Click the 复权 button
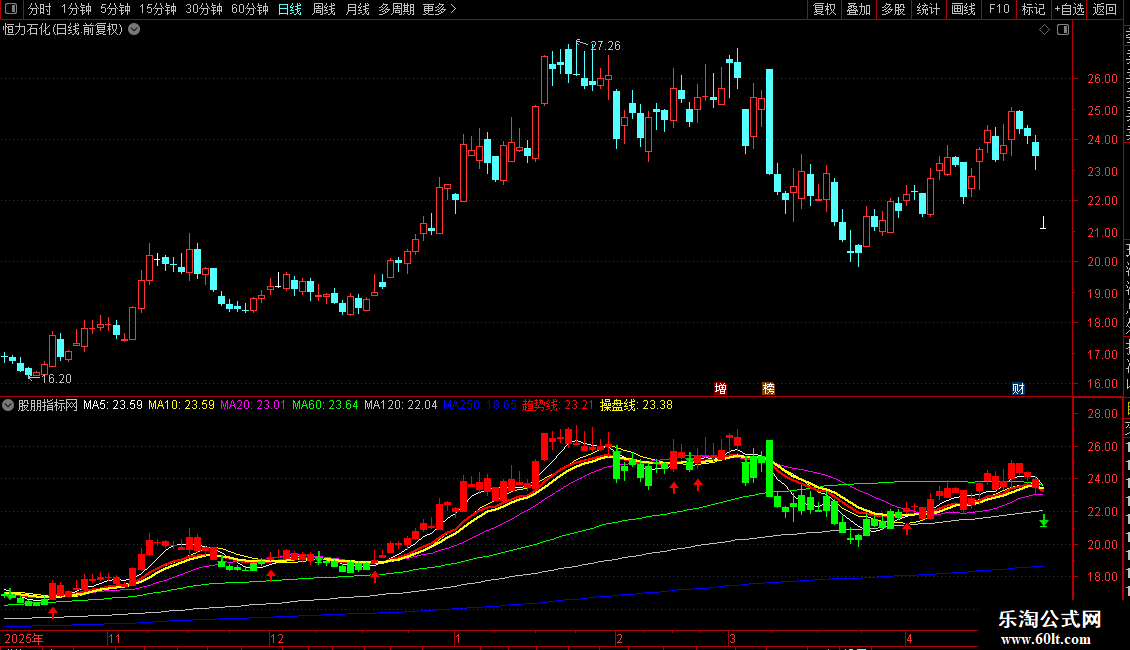The height and width of the screenshot is (650, 1130). (824, 9)
